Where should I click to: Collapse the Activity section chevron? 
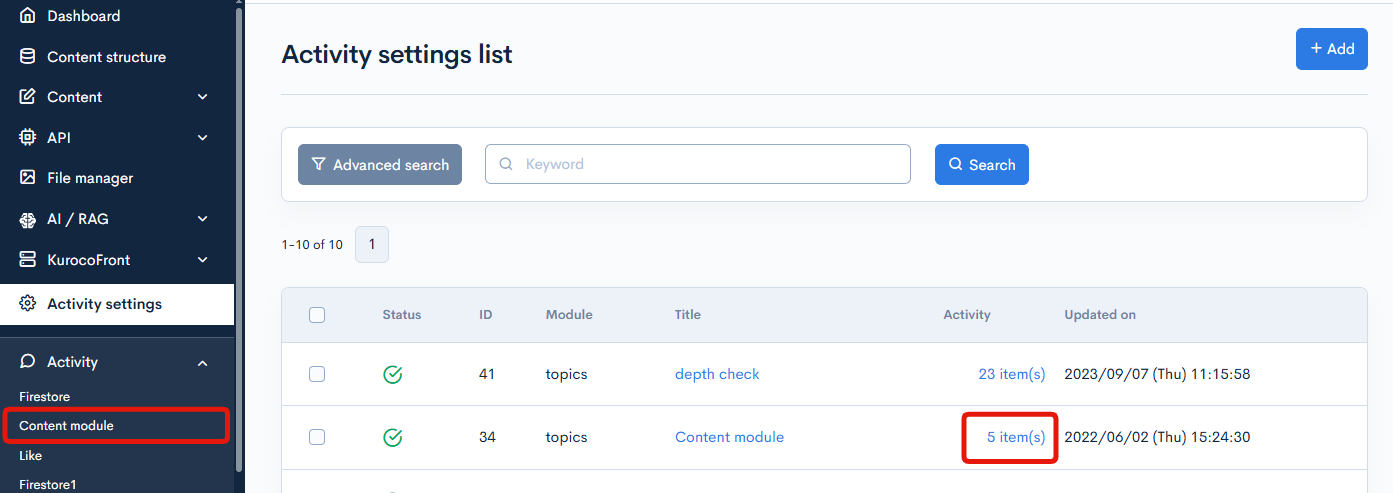203,362
